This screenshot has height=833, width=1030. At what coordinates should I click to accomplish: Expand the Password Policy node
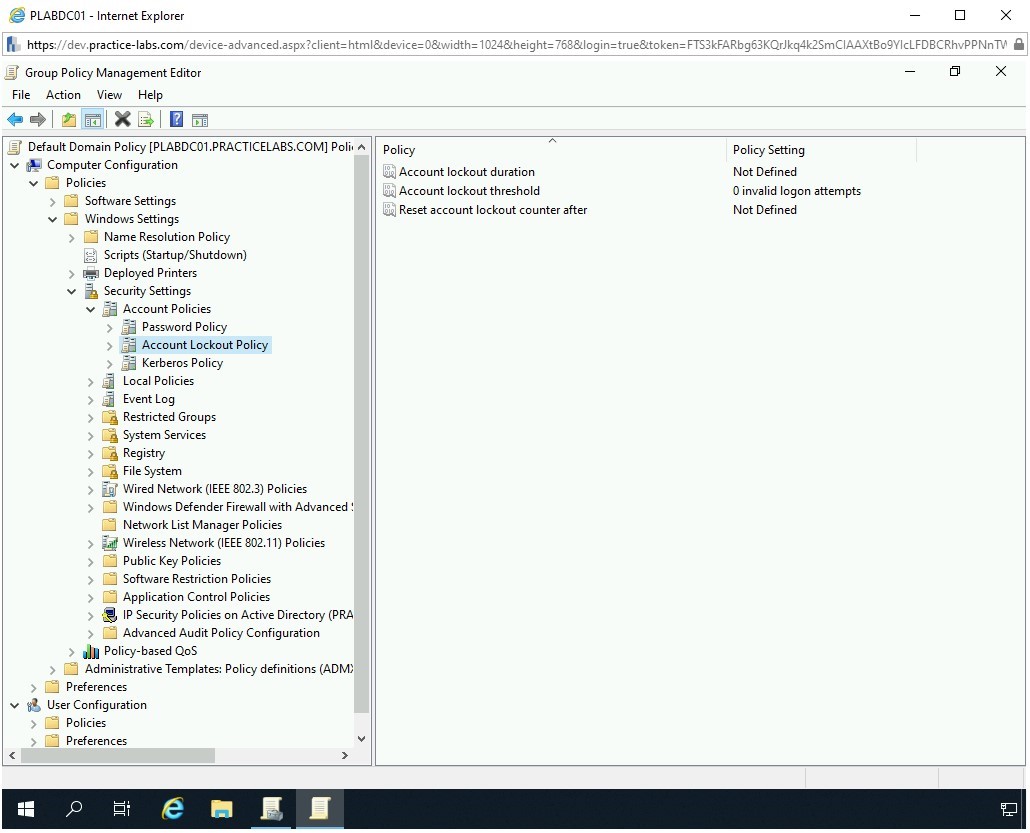(x=110, y=328)
